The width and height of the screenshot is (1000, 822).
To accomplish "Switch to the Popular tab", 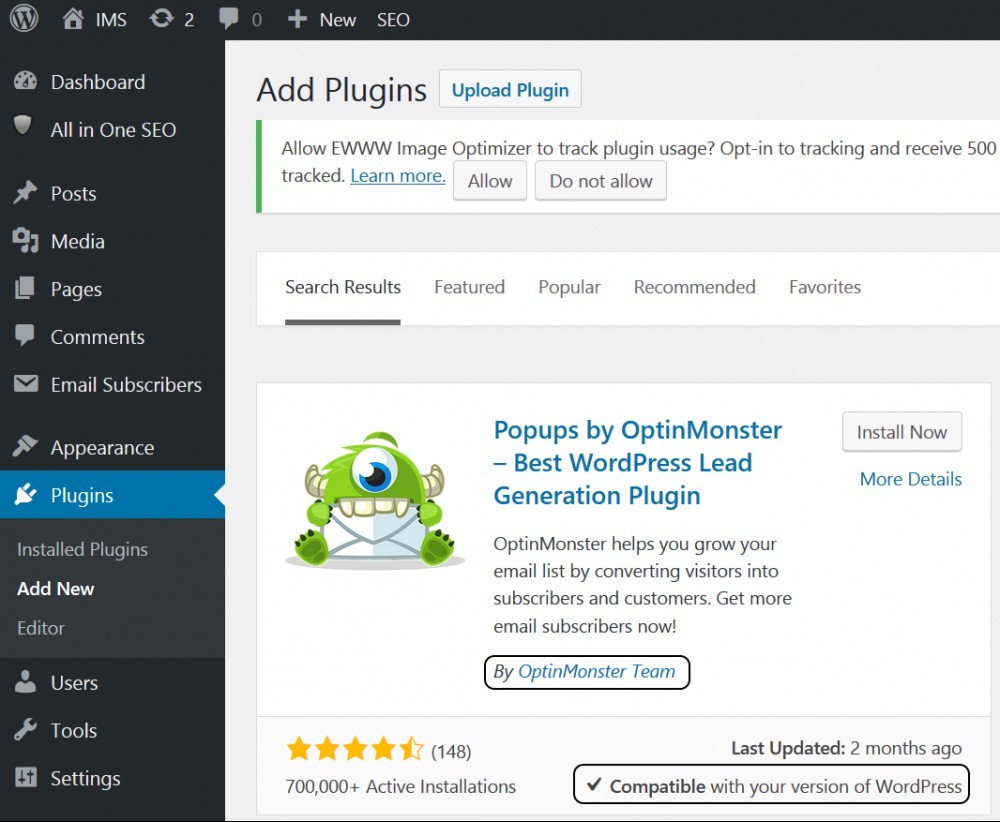I will click(x=569, y=287).
